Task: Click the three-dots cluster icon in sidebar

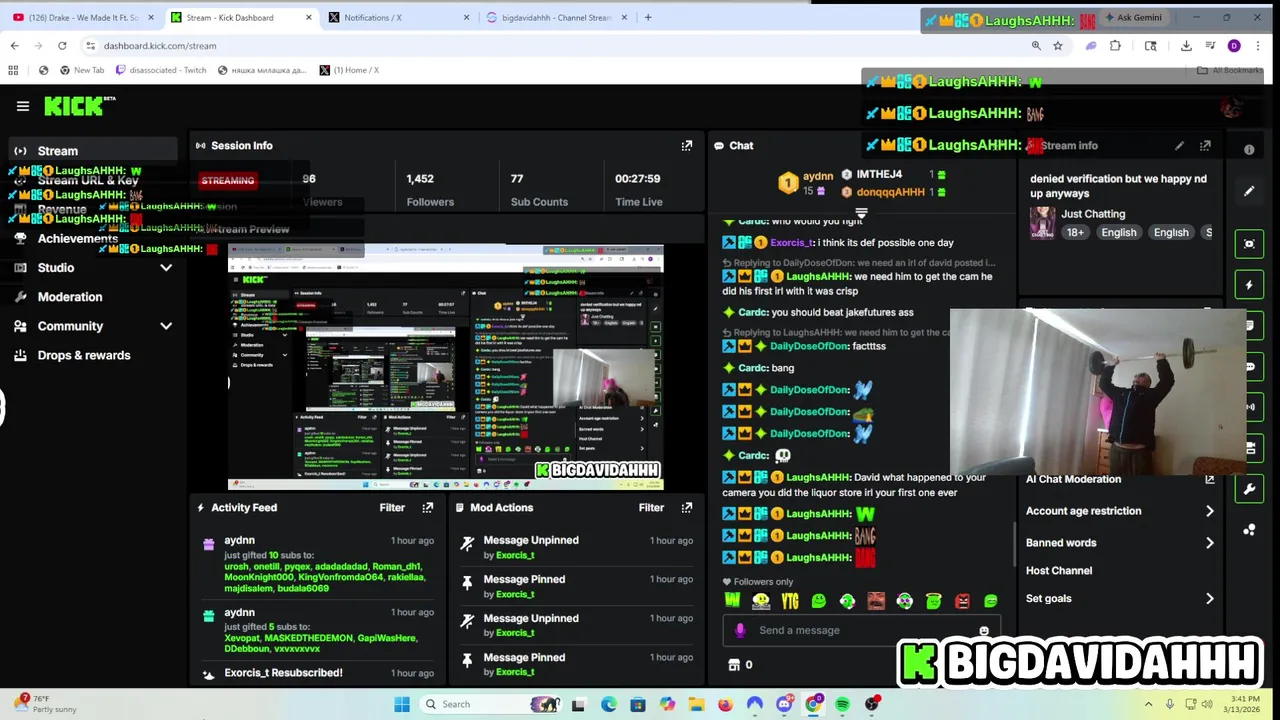Action: [x=1249, y=530]
